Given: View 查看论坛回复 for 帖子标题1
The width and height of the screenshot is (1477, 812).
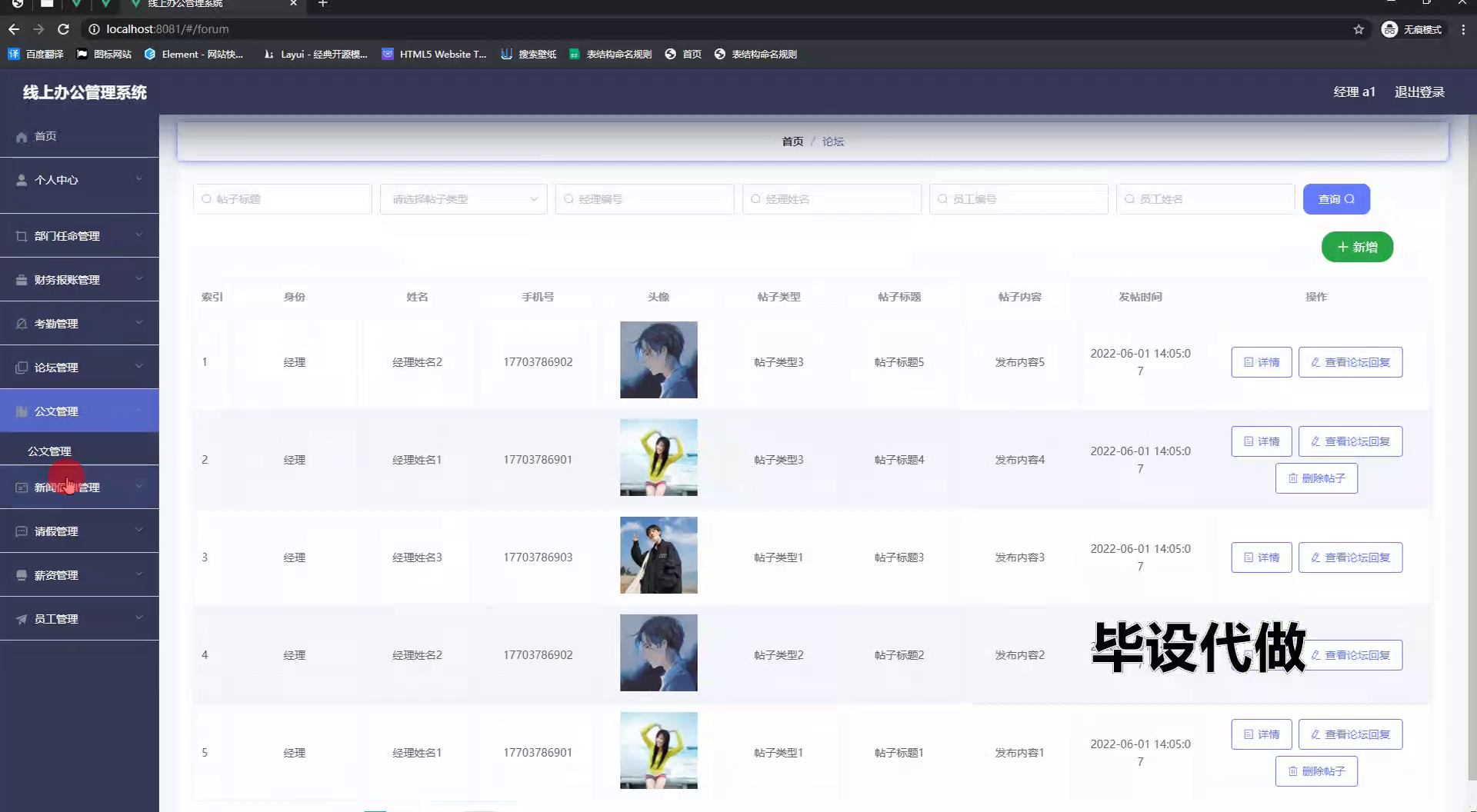Looking at the screenshot, I should (1350, 734).
